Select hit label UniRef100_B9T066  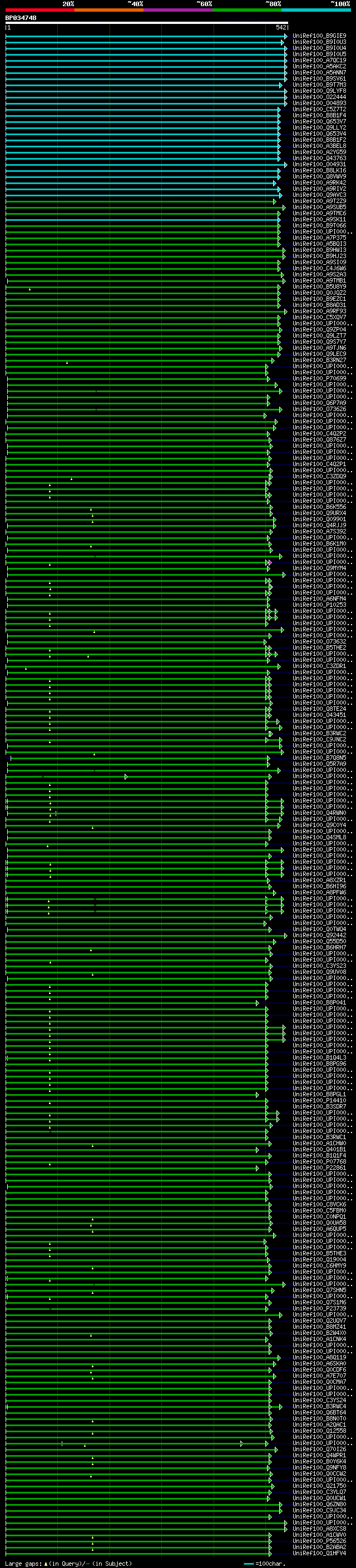[x=319, y=226]
